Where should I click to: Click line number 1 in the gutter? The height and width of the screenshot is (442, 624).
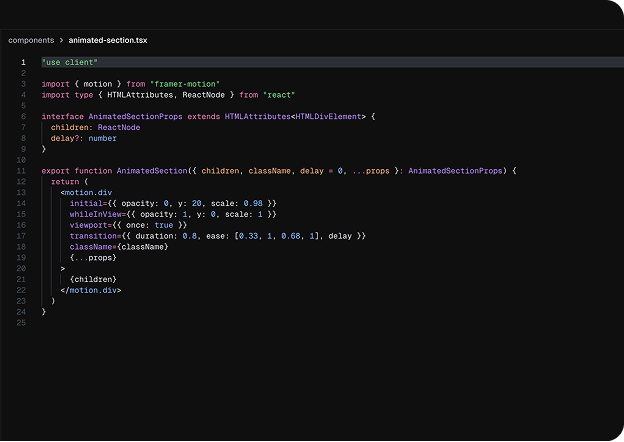[x=23, y=62]
